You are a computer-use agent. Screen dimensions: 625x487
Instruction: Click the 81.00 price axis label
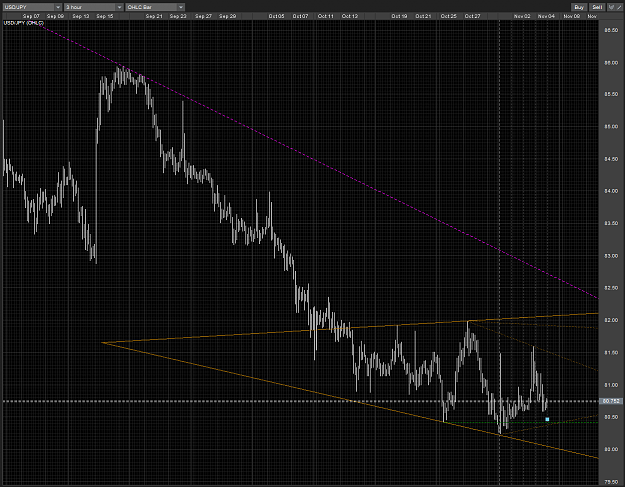pos(611,385)
